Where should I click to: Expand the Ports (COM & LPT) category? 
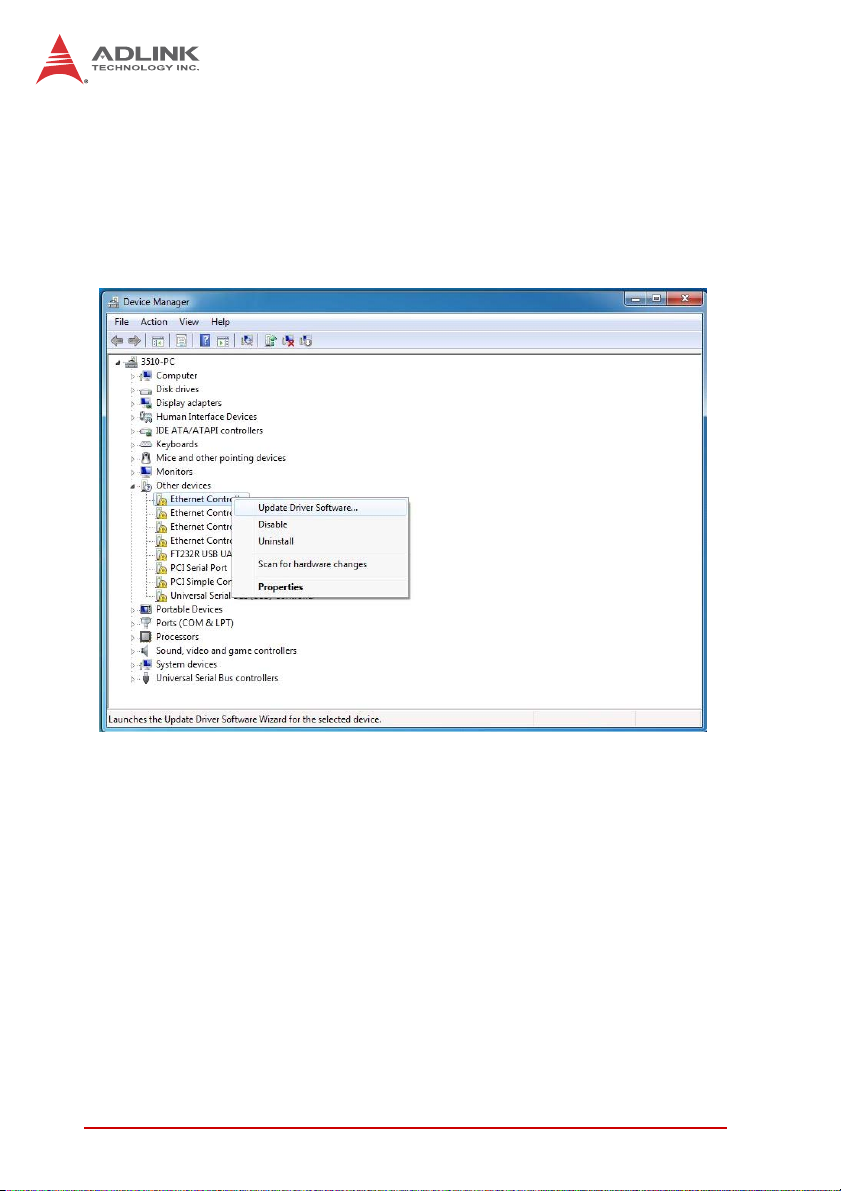[x=133, y=623]
